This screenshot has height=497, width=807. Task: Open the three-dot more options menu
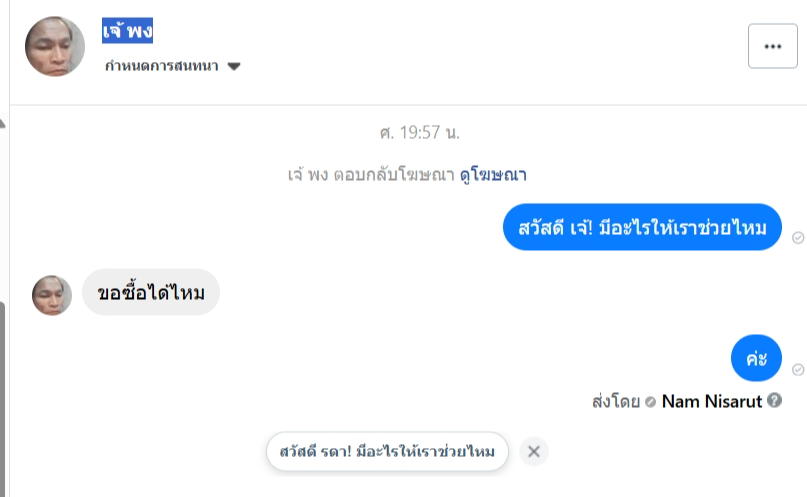coord(772,46)
